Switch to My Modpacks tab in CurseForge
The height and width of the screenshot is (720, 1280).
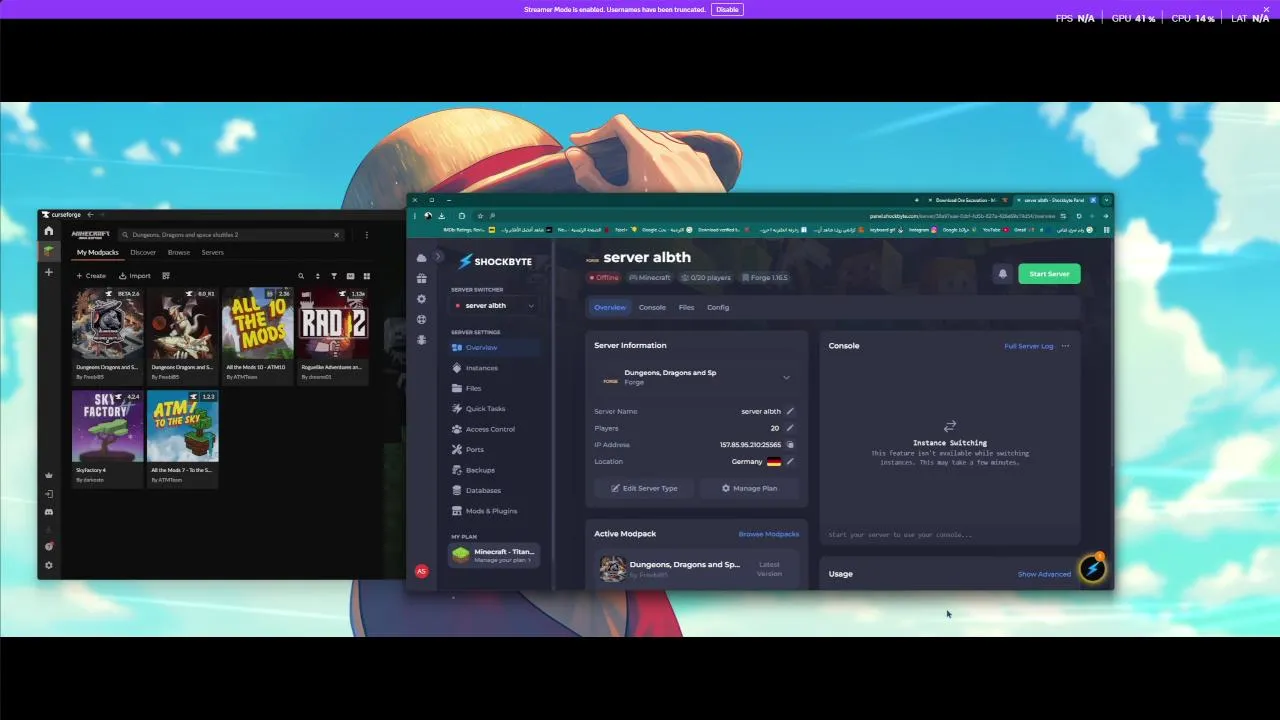tap(98, 252)
